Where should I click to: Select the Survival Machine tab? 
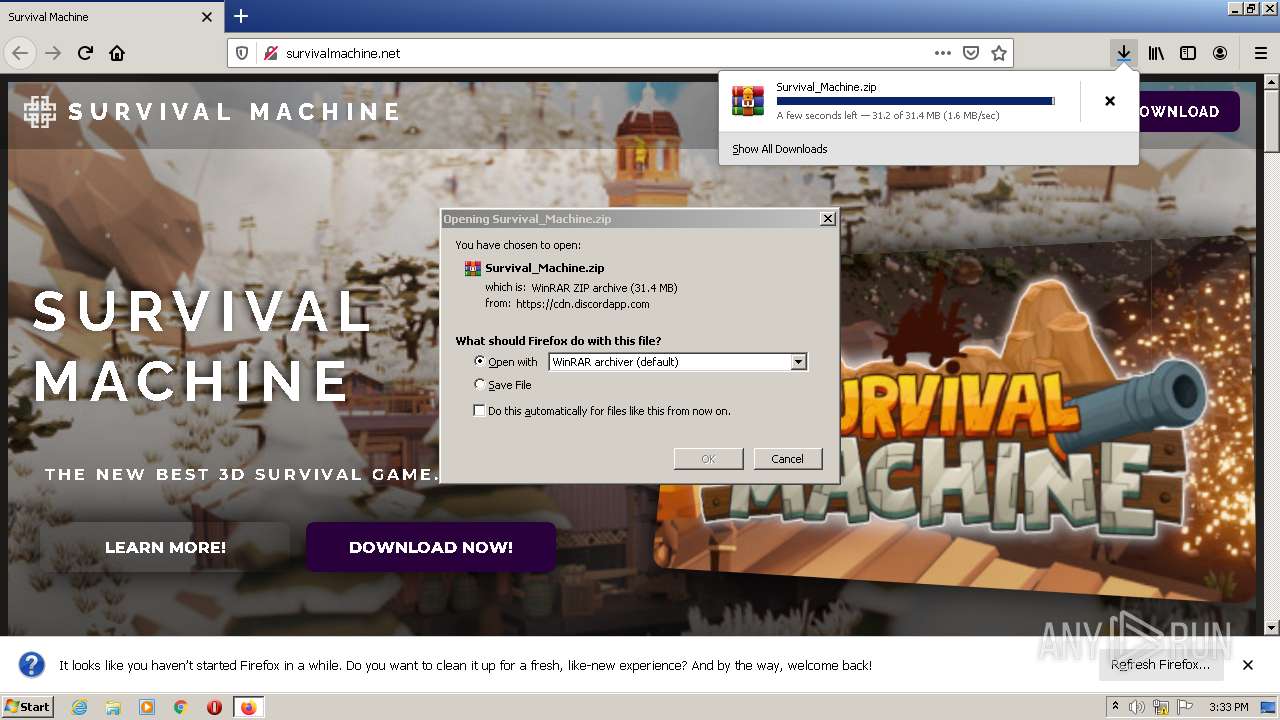[111, 17]
